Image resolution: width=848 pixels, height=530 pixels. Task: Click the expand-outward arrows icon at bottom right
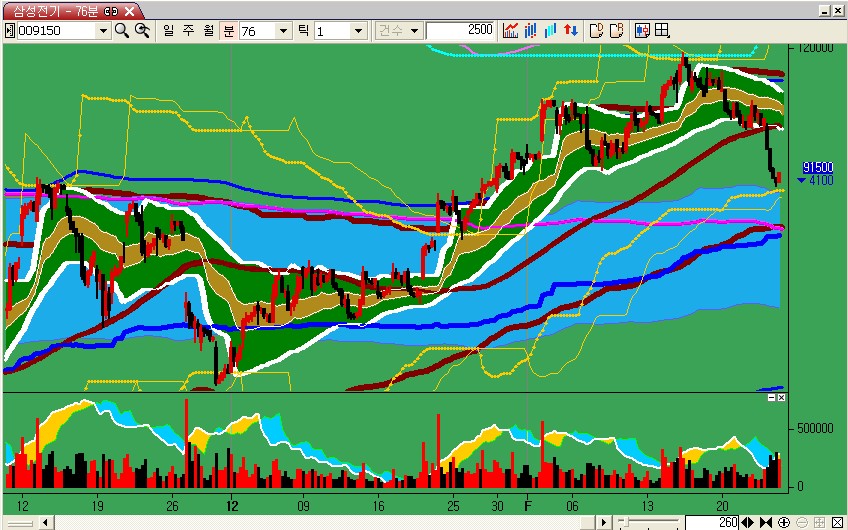click(748, 522)
